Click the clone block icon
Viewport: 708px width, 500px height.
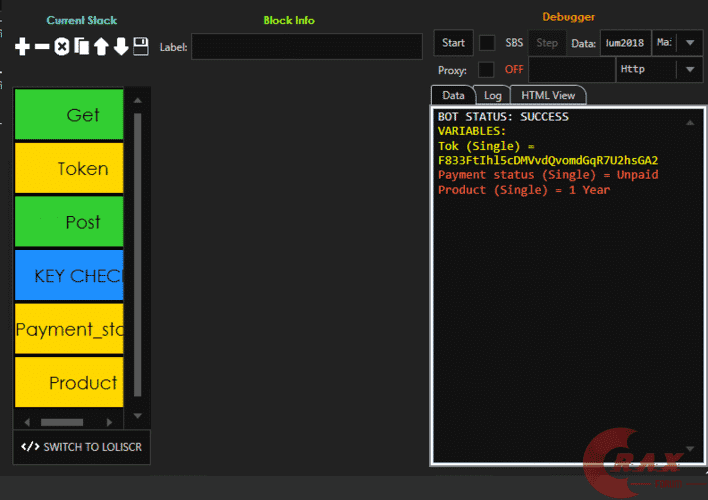[81, 47]
